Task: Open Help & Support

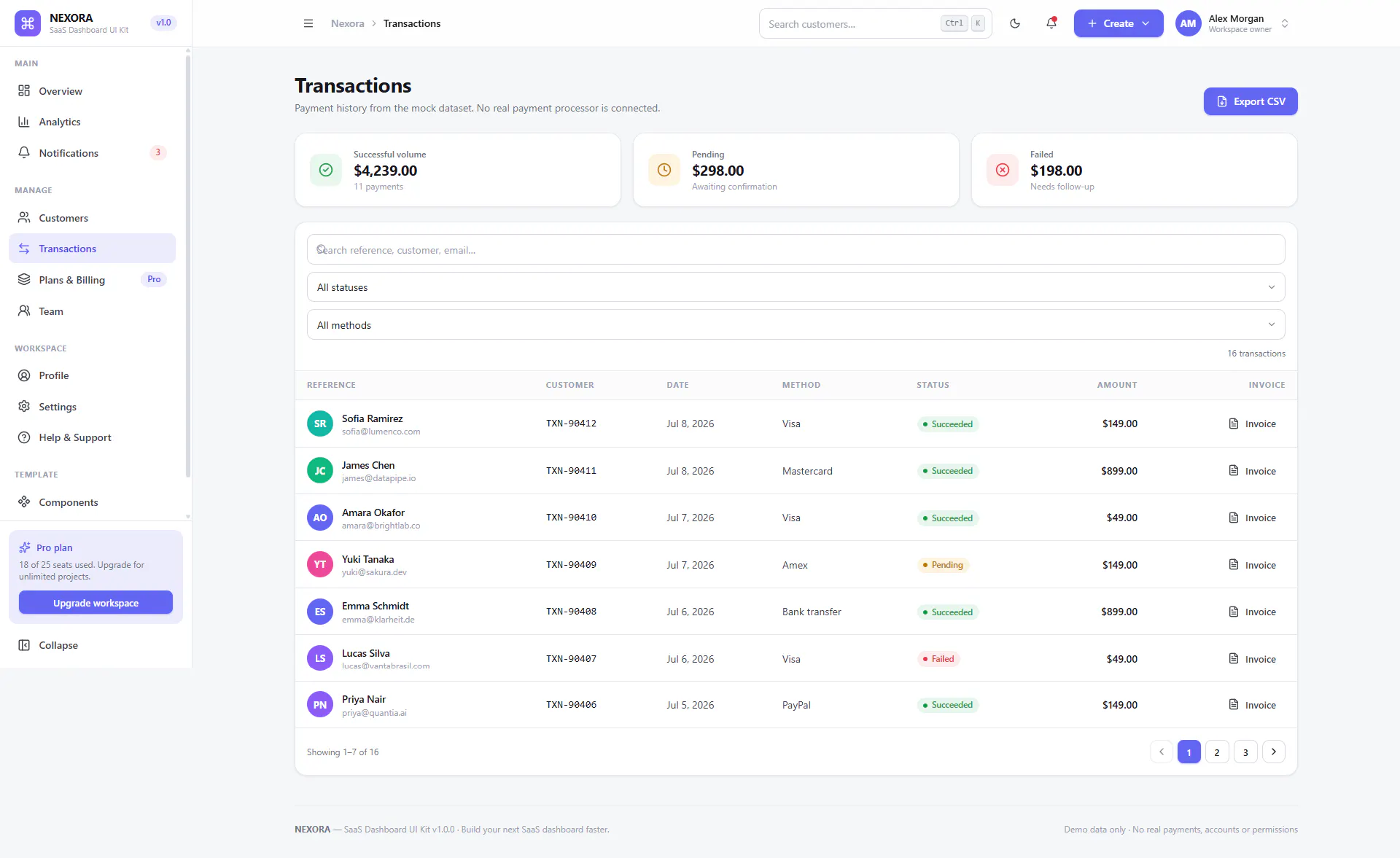Action: coord(92,437)
